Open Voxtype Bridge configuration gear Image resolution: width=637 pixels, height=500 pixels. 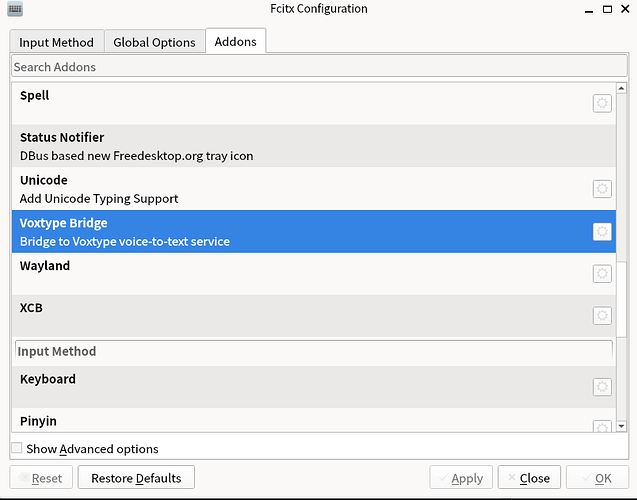(602, 231)
